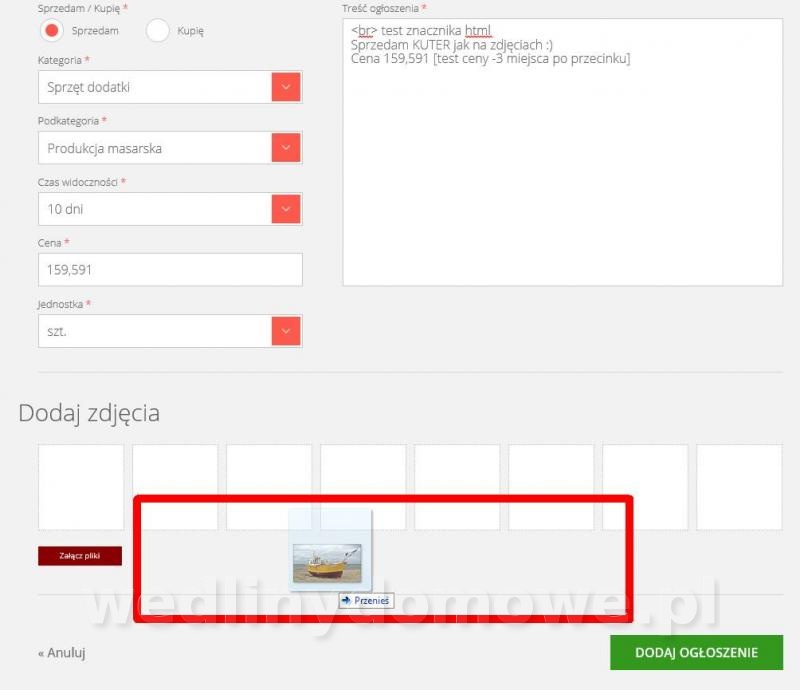The image size is (800, 690).
Task: Click the 10 dni visibility field
Action: pos(170,209)
